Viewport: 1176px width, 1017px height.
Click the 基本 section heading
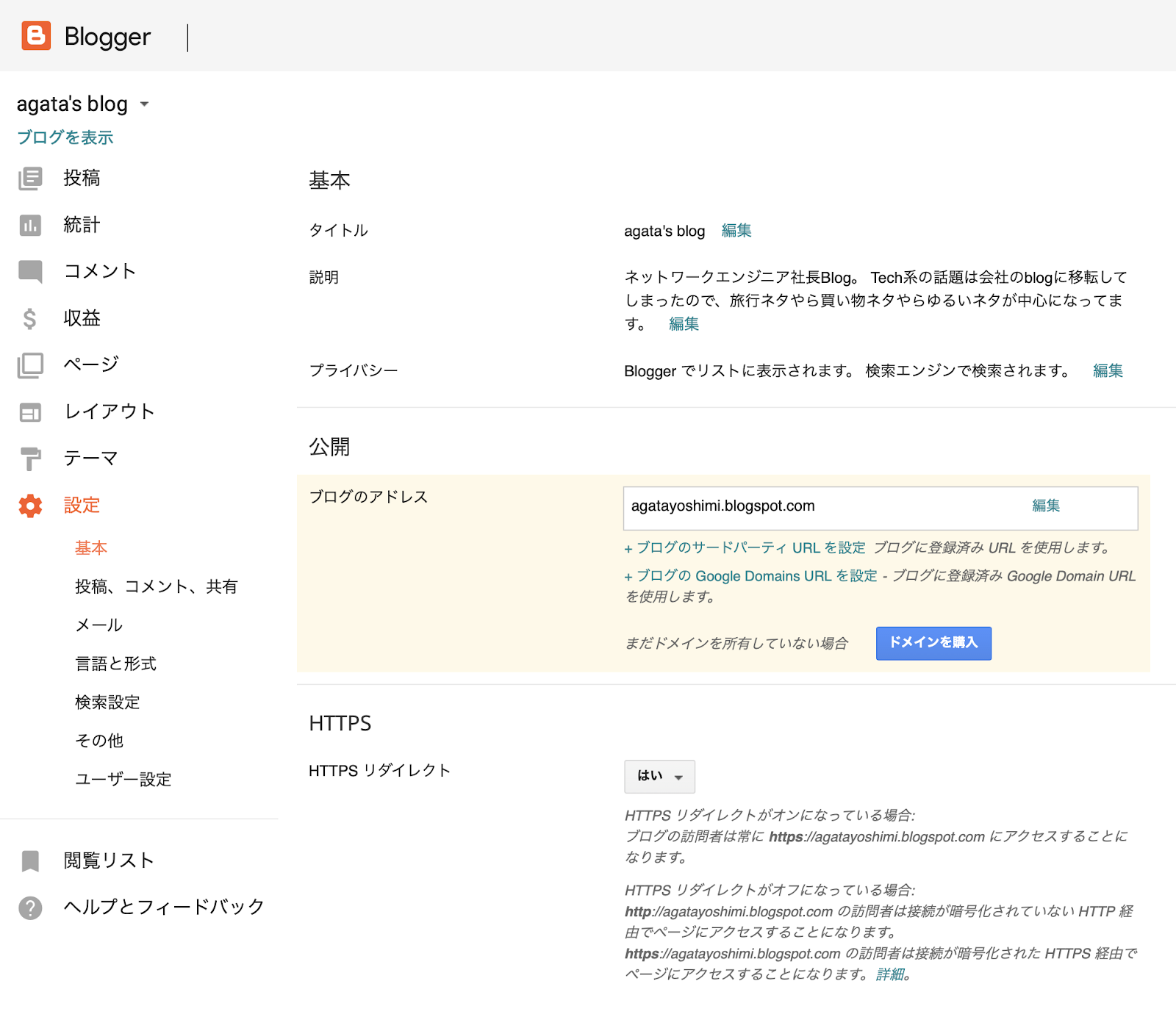(329, 181)
